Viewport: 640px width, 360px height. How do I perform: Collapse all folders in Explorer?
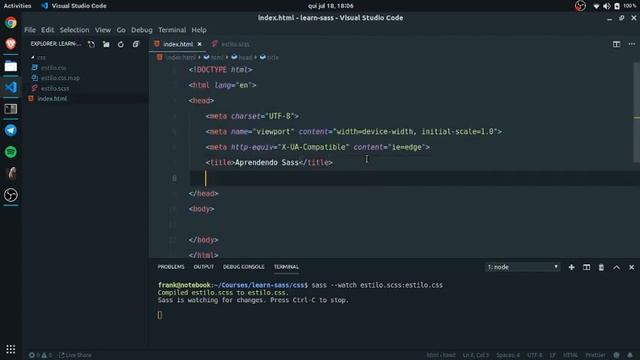136,44
